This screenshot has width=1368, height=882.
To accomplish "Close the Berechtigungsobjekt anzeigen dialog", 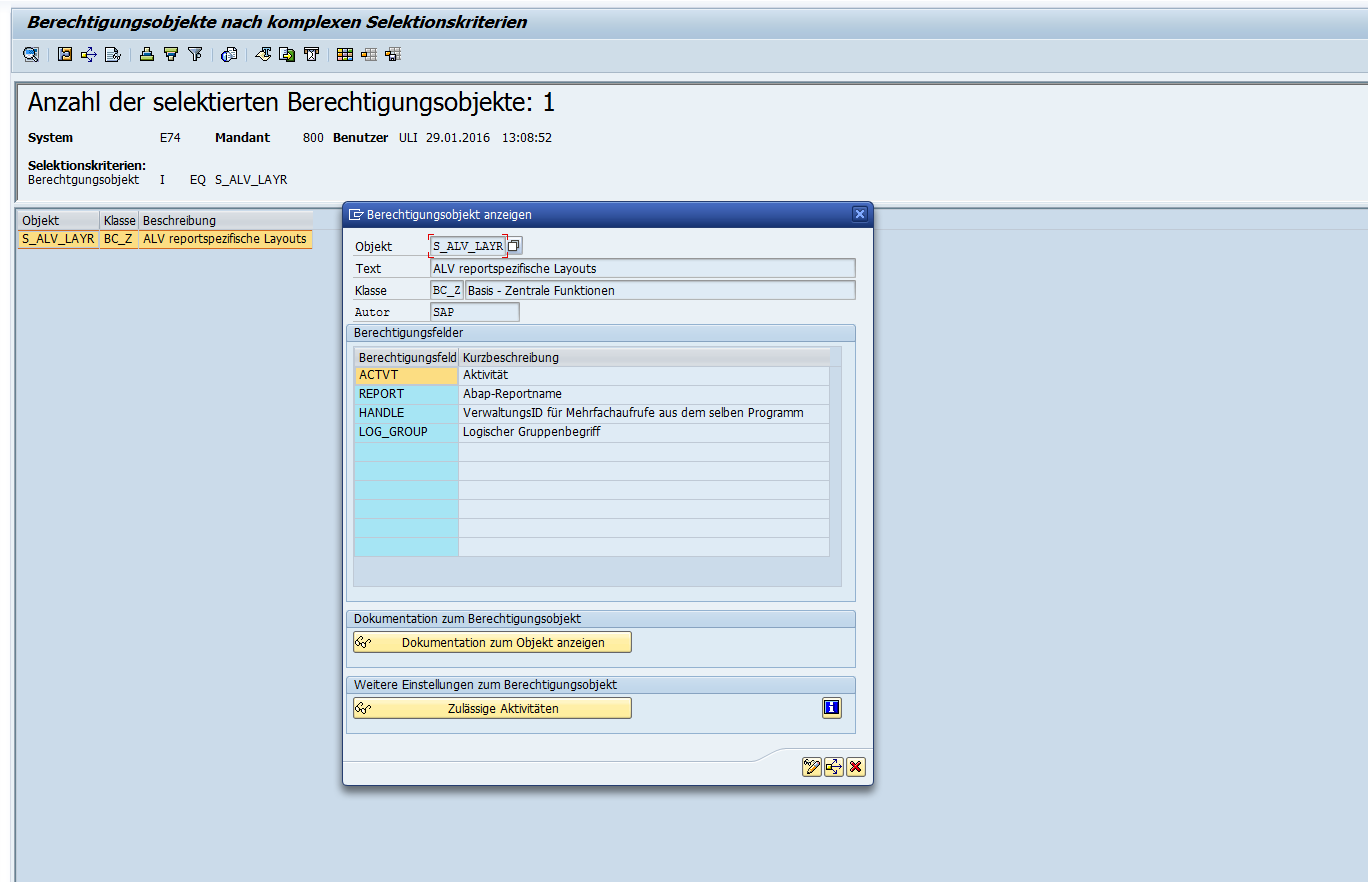I will tap(859, 214).
